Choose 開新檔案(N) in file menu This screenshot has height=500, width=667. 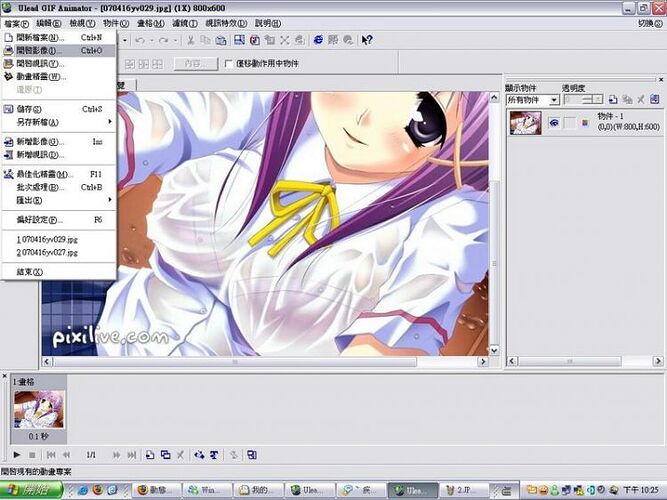[59, 38]
